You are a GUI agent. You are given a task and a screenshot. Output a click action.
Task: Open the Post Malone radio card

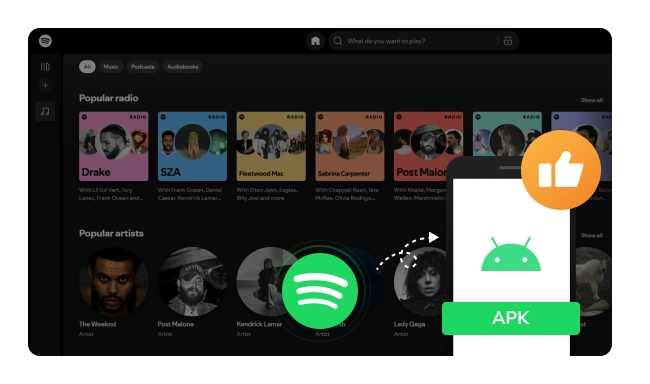(x=428, y=146)
